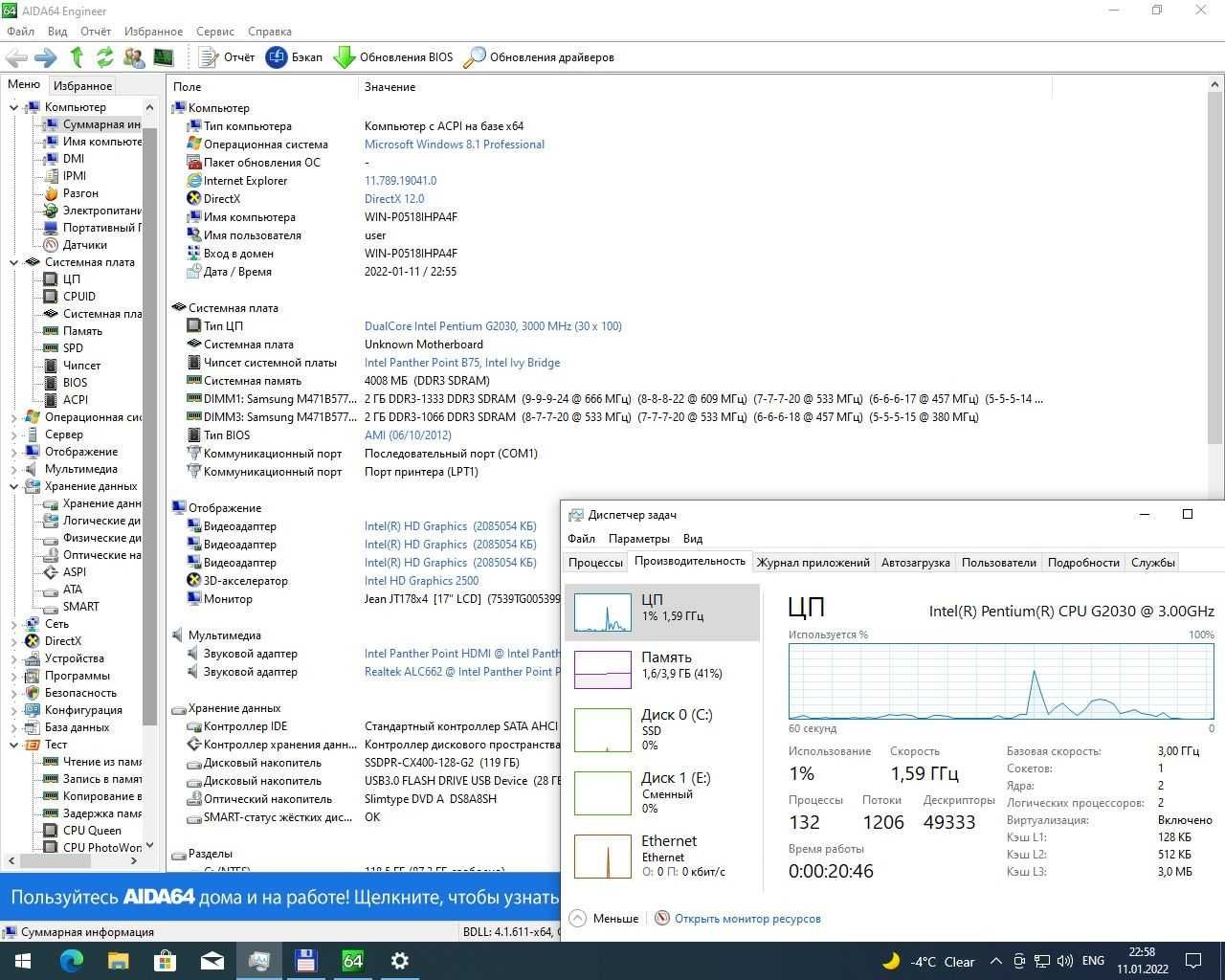The height and width of the screenshot is (980, 1225).
Task: Click the Forward arrow in AIDA64 toolbar
Action: (x=45, y=57)
